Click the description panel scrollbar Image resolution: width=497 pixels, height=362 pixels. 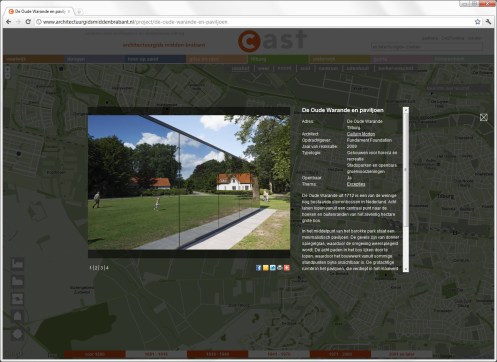406,189
